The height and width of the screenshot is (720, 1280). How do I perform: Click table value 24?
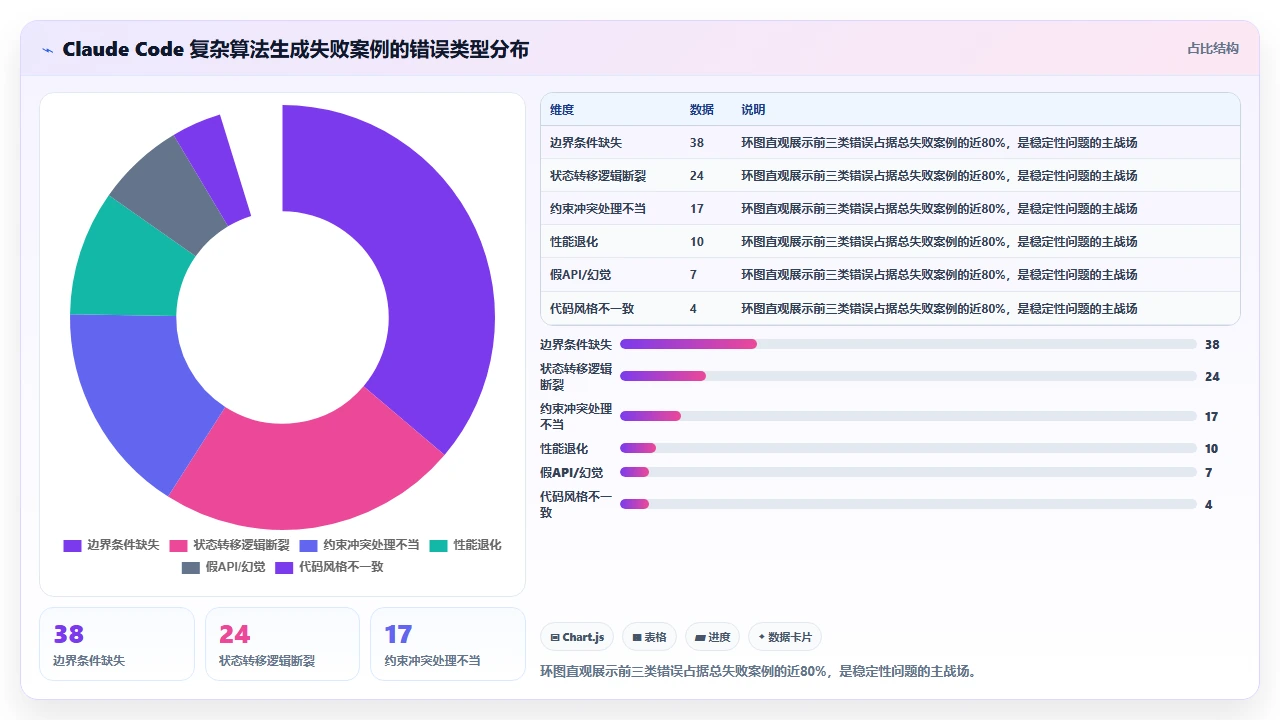point(697,176)
